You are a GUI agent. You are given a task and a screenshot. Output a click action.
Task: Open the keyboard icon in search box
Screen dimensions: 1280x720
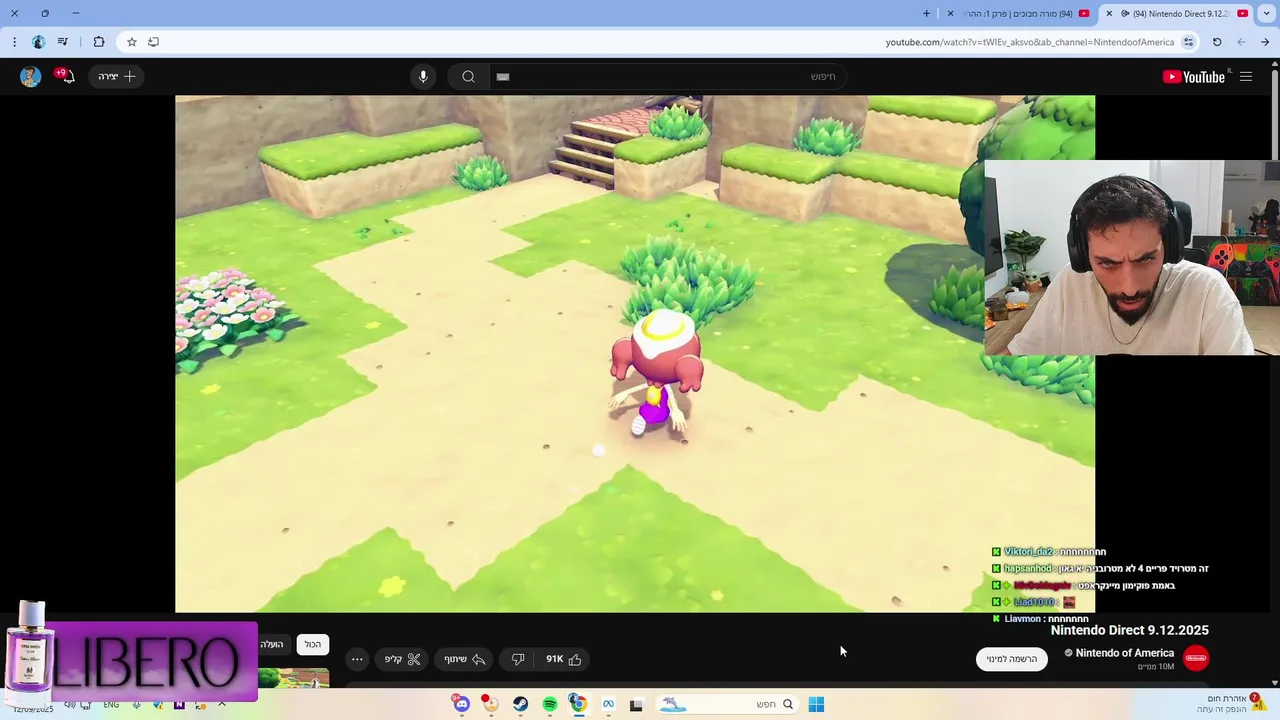tap(503, 77)
